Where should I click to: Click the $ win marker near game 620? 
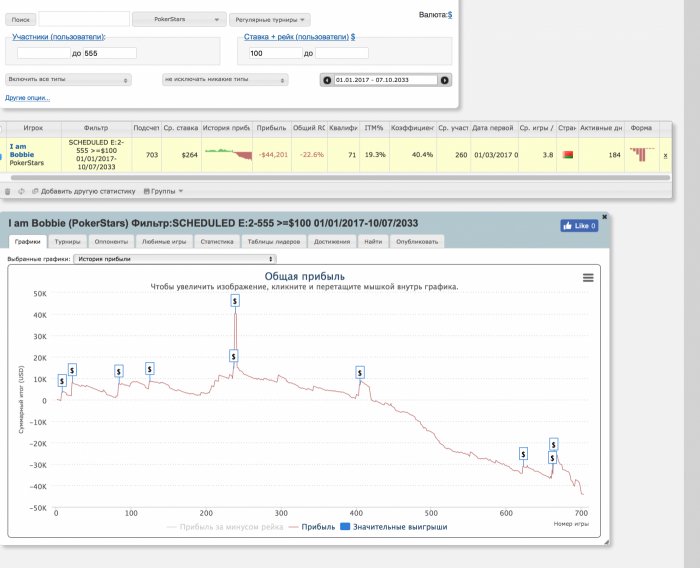[523, 454]
